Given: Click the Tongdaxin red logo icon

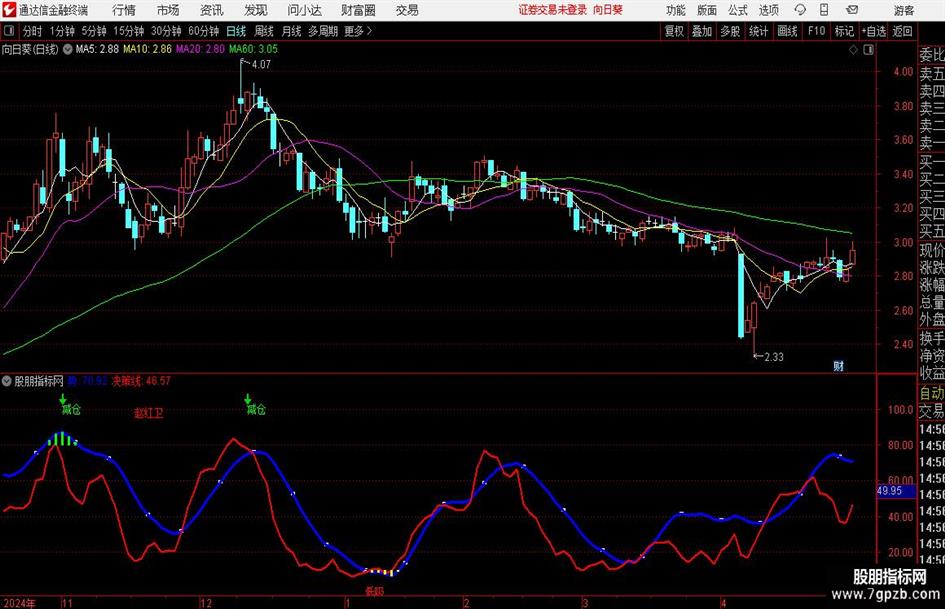Looking at the screenshot, I should pyautogui.click(x=9, y=10).
